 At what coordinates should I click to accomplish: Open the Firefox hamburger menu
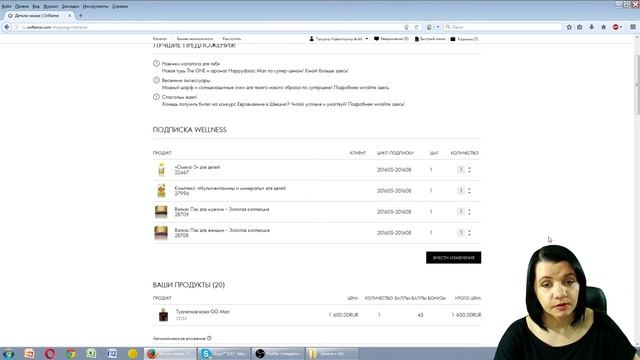tap(633, 27)
